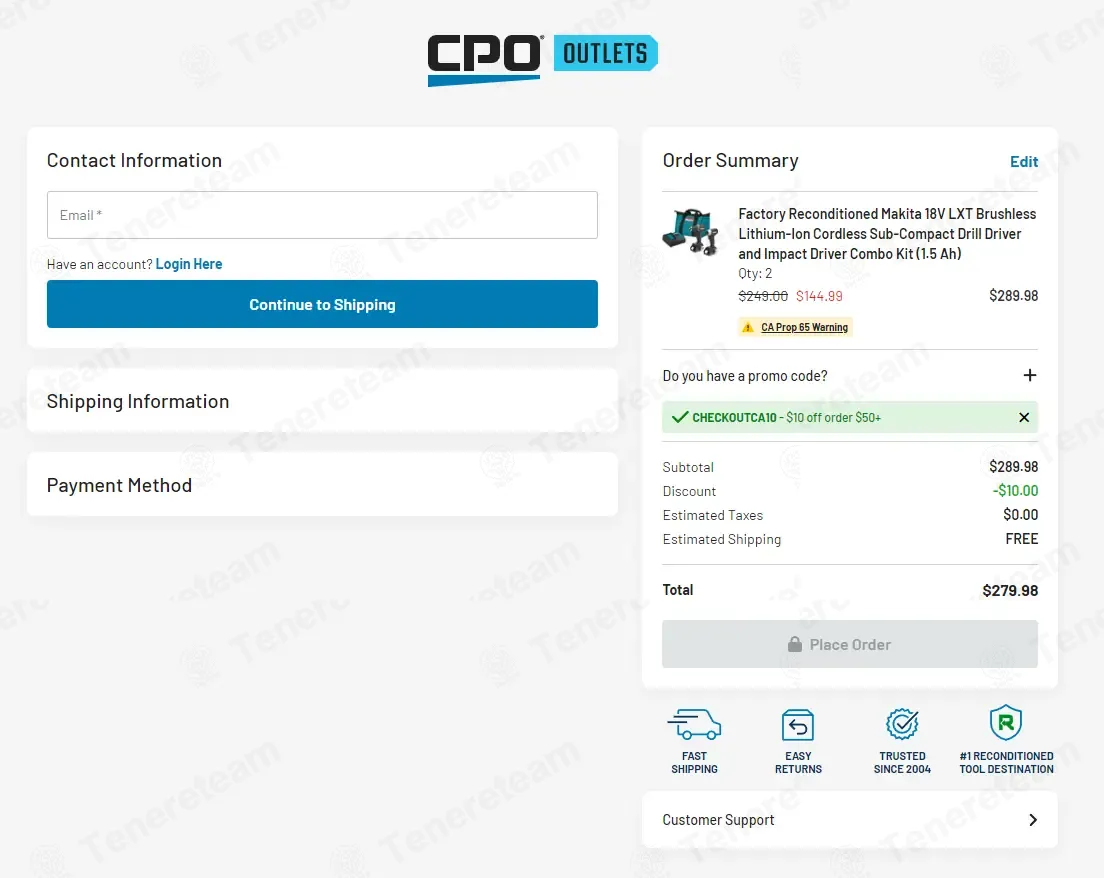Click the 'Qty: 2' text
The image size is (1104, 878).
(755, 273)
